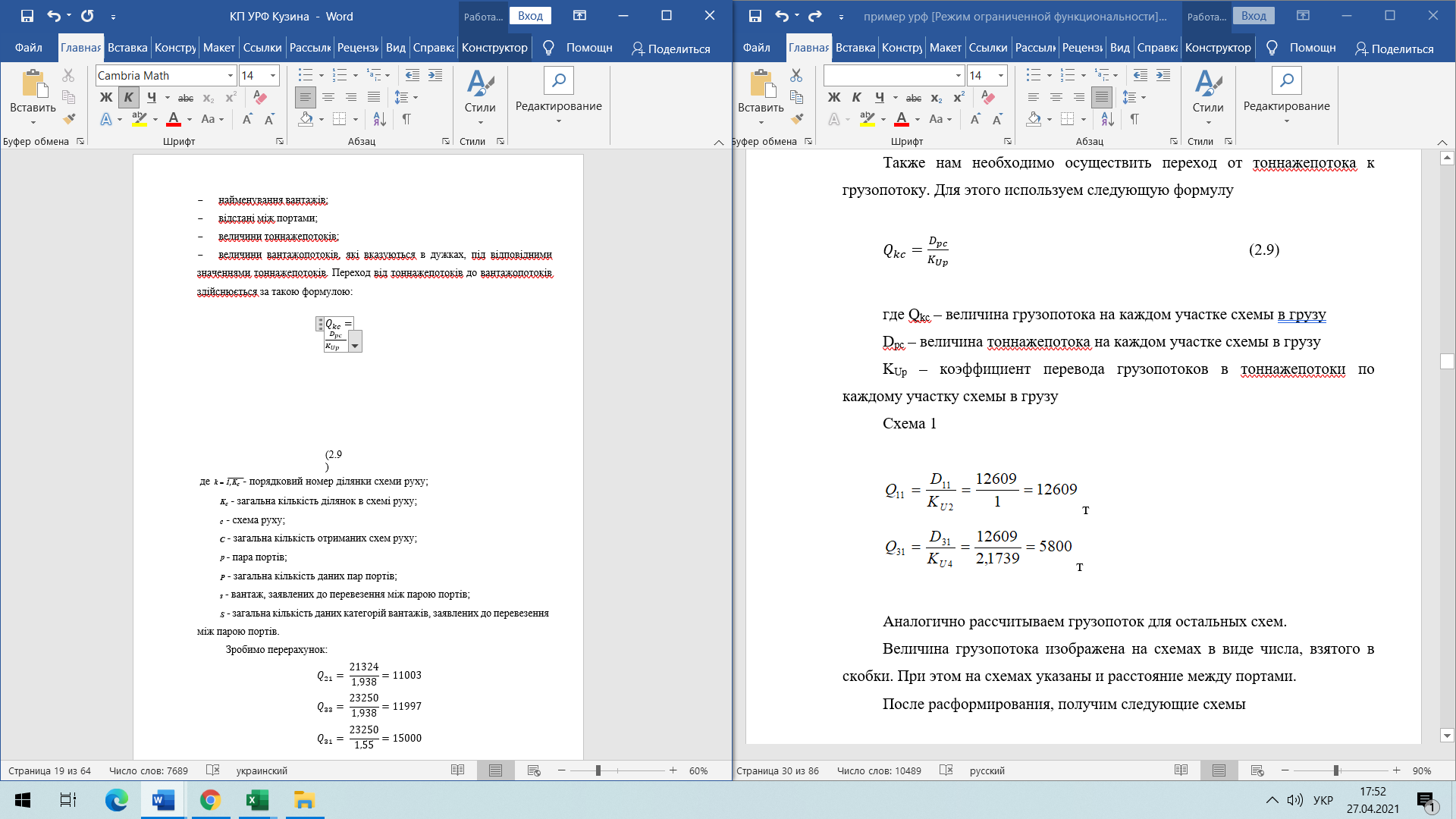
Task: Toggle Bold formatting in right window
Action: (834, 97)
